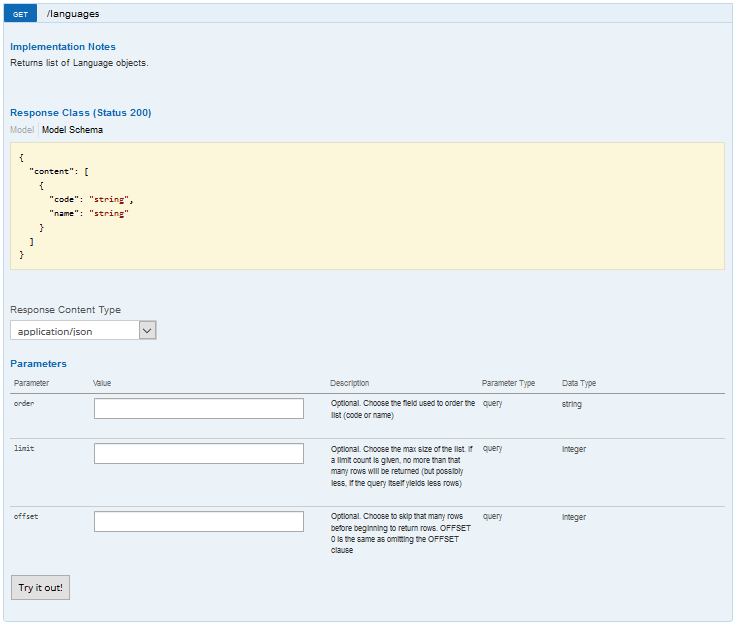Focus the order parameter value field

tap(199, 409)
